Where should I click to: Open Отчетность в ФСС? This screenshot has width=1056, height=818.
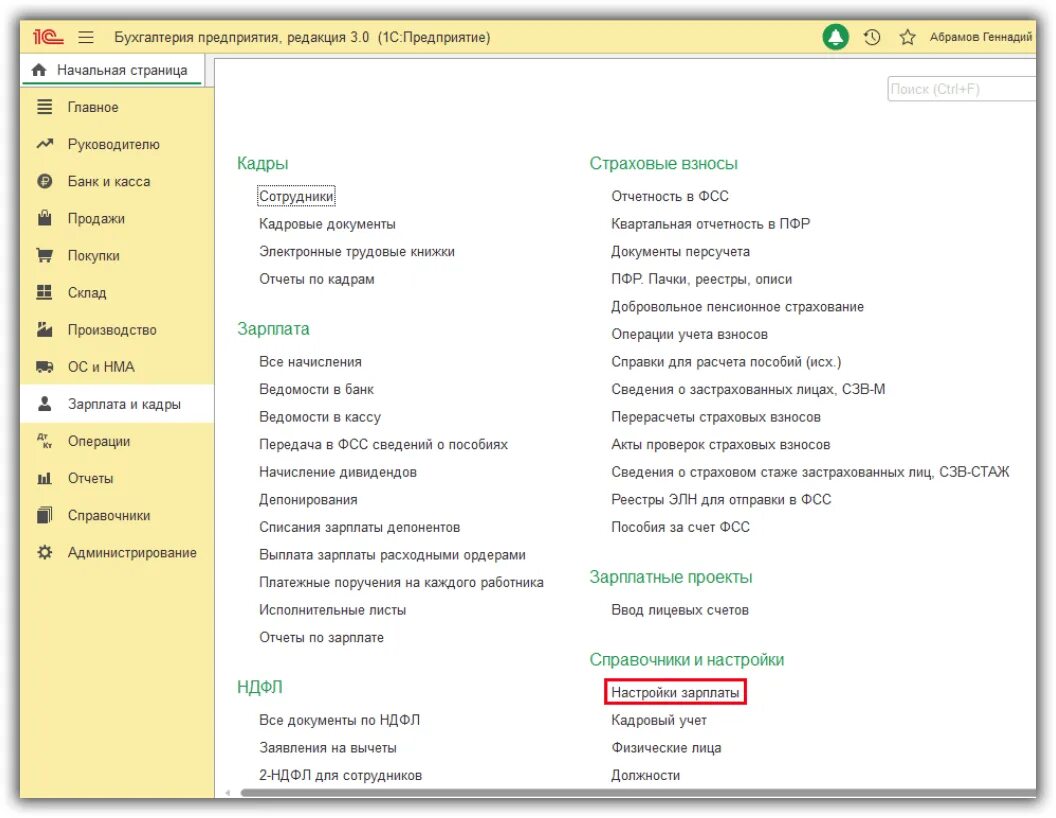[670, 196]
